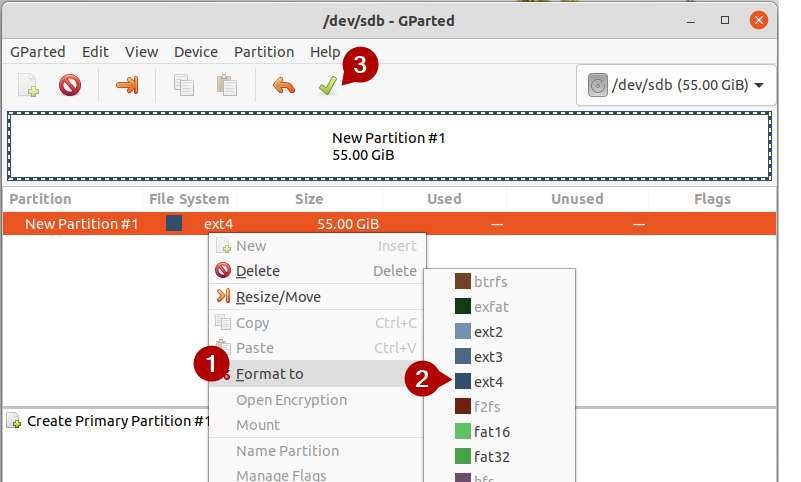This screenshot has height=482, width=801.
Task: Minimize the GParted window
Action: click(691, 21)
